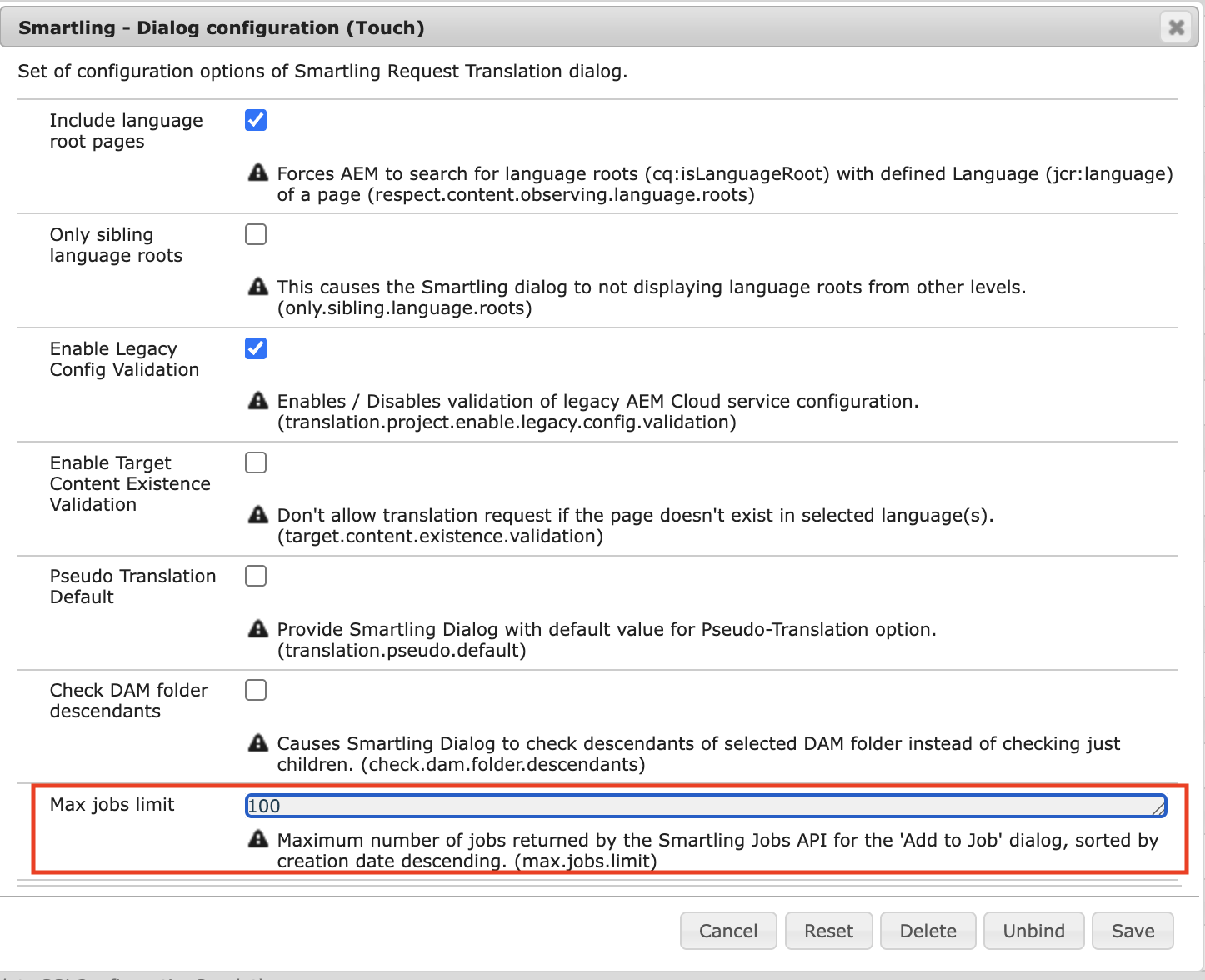Click the 'Smartling - Dialog configuration (Touch)' title
This screenshot has width=1205, height=980.
coord(222,28)
